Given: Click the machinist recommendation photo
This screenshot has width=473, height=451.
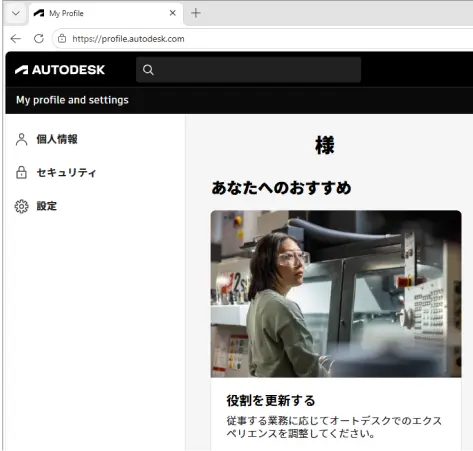Looking at the screenshot, I should point(336,294).
